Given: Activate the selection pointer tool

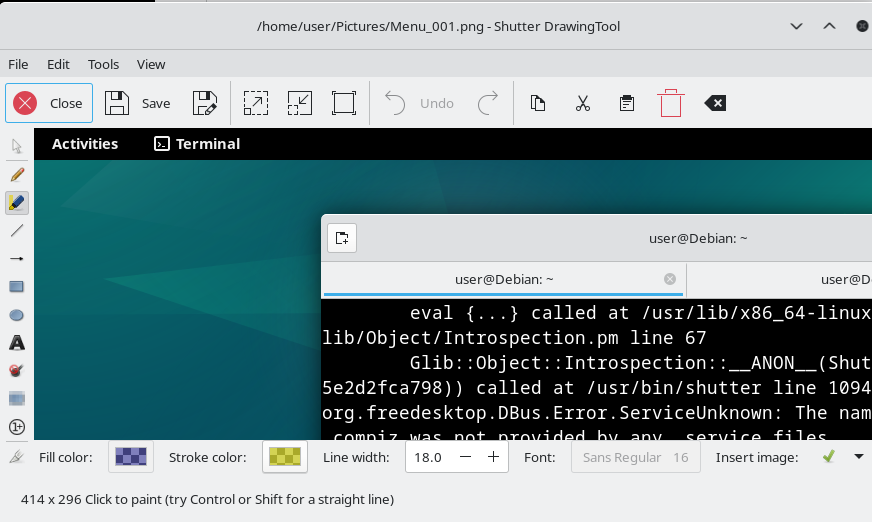Looking at the screenshot, I should tap(17, 146).
